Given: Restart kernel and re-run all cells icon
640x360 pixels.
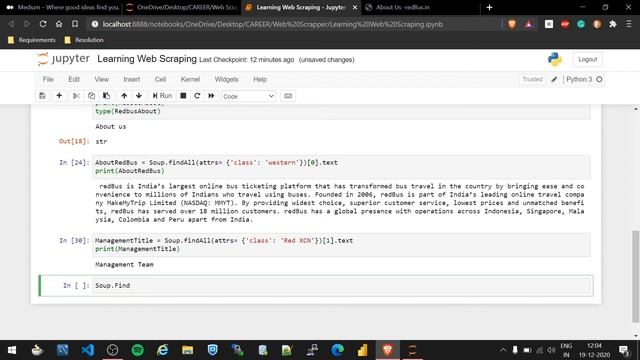Looking at the screenshot, I should (x=211, y=96).
